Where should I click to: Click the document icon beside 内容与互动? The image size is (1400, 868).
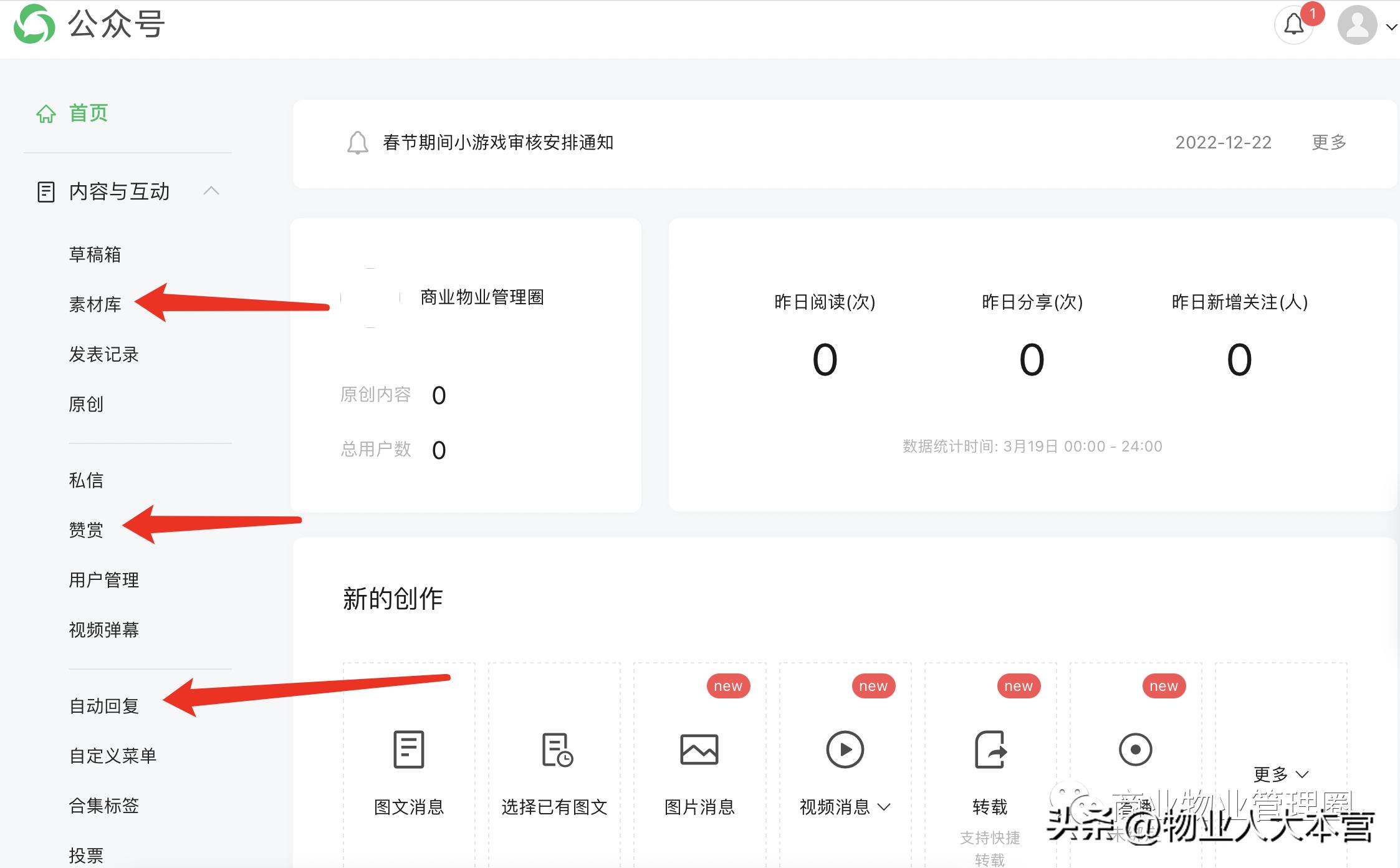(x=45, y=192)
